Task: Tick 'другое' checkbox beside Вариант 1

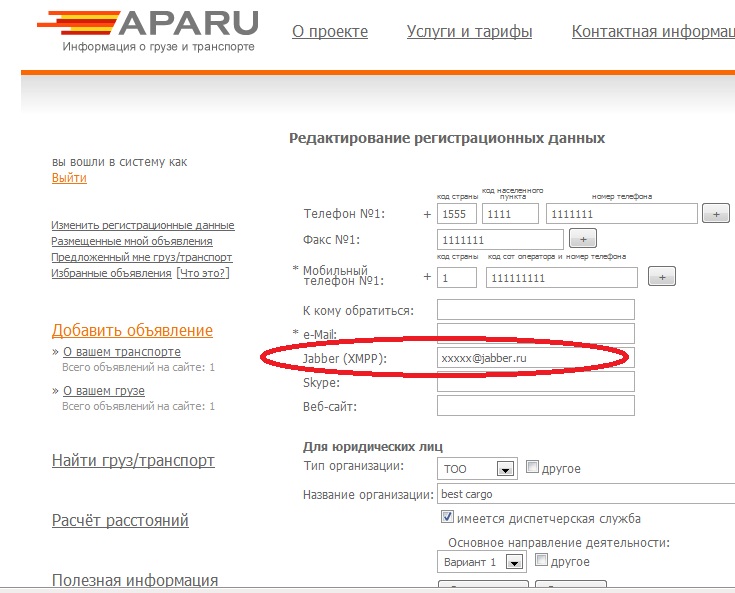Action: tap(541, 560)
